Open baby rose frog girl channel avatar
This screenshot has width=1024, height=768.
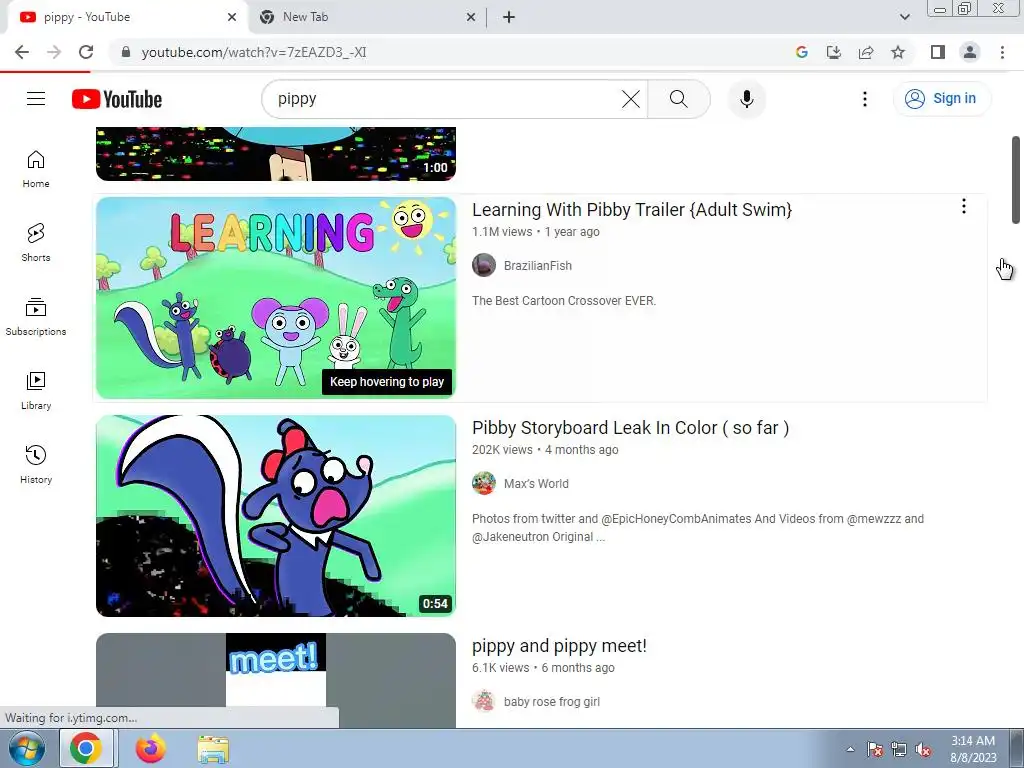pyautogui.click(x=484, y=701)
